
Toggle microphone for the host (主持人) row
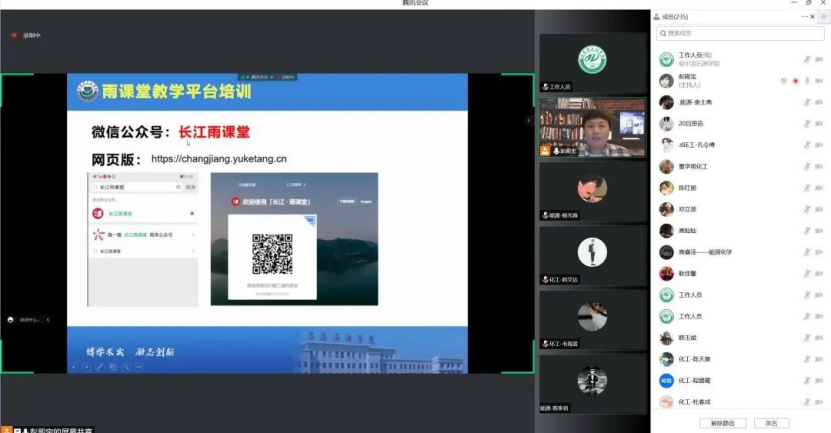[x=807, y=81]
